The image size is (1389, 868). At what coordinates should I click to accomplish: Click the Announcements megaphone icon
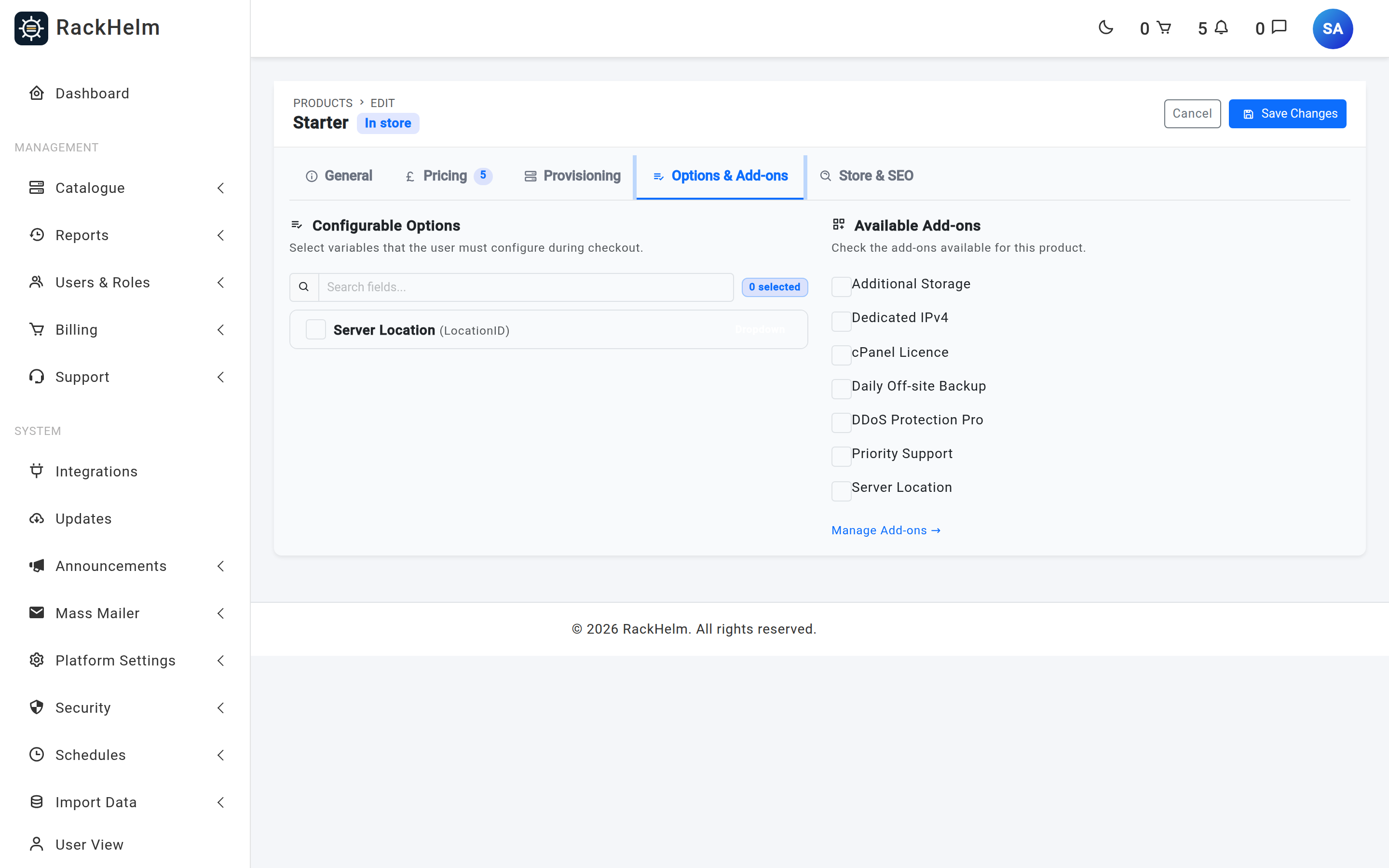point(37,566)
